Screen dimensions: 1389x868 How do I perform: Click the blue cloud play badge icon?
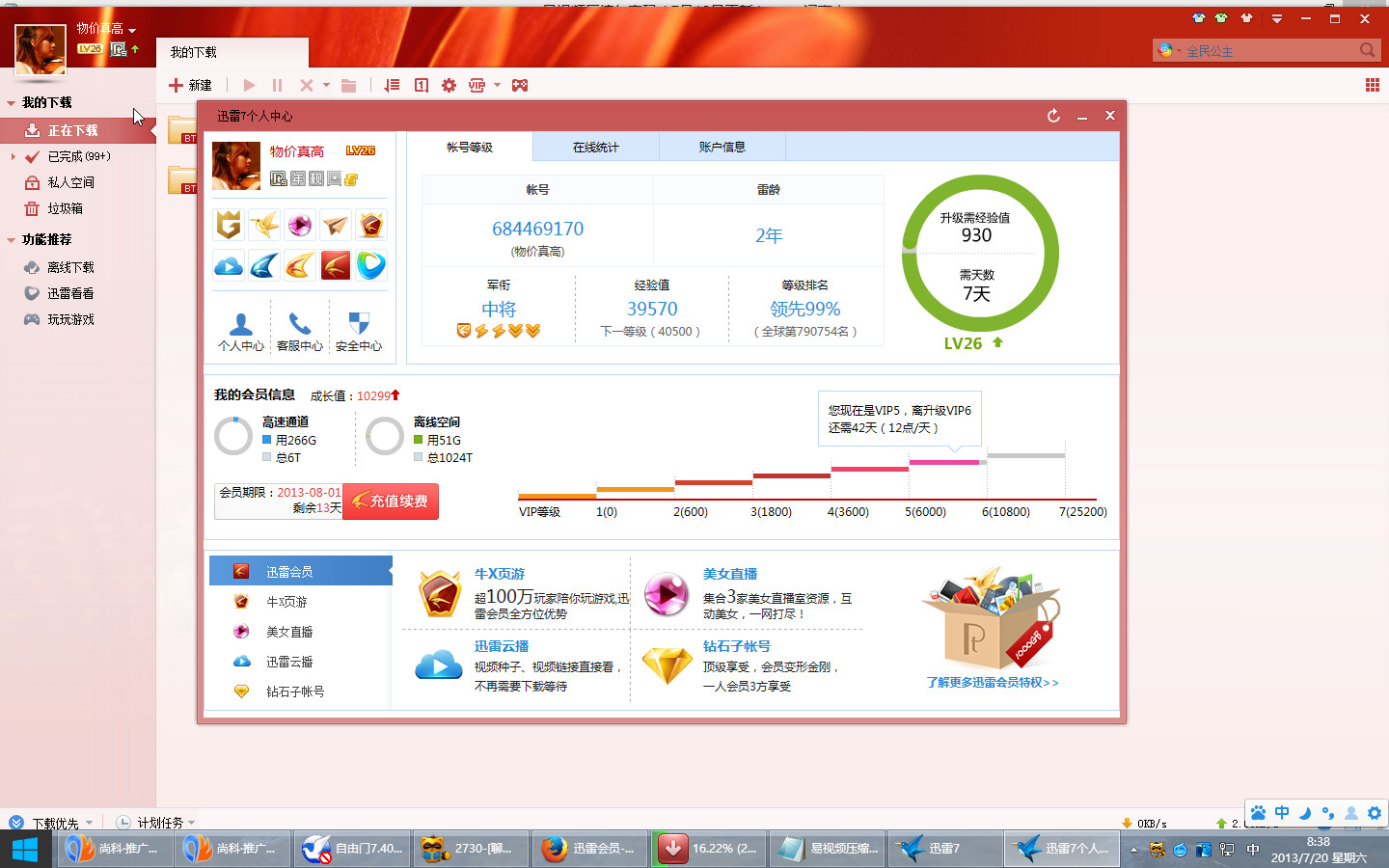229,265
